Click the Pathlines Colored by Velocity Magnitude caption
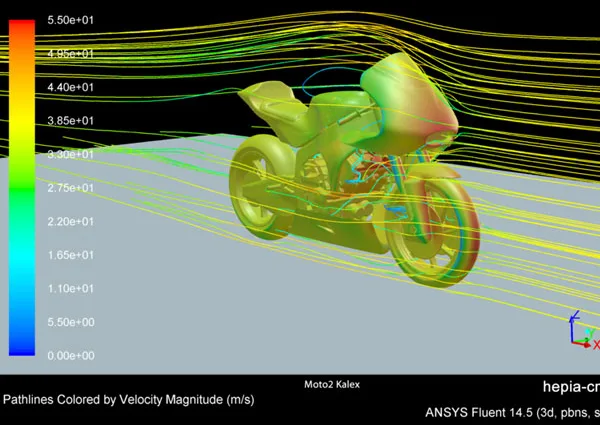 (129, 400)
